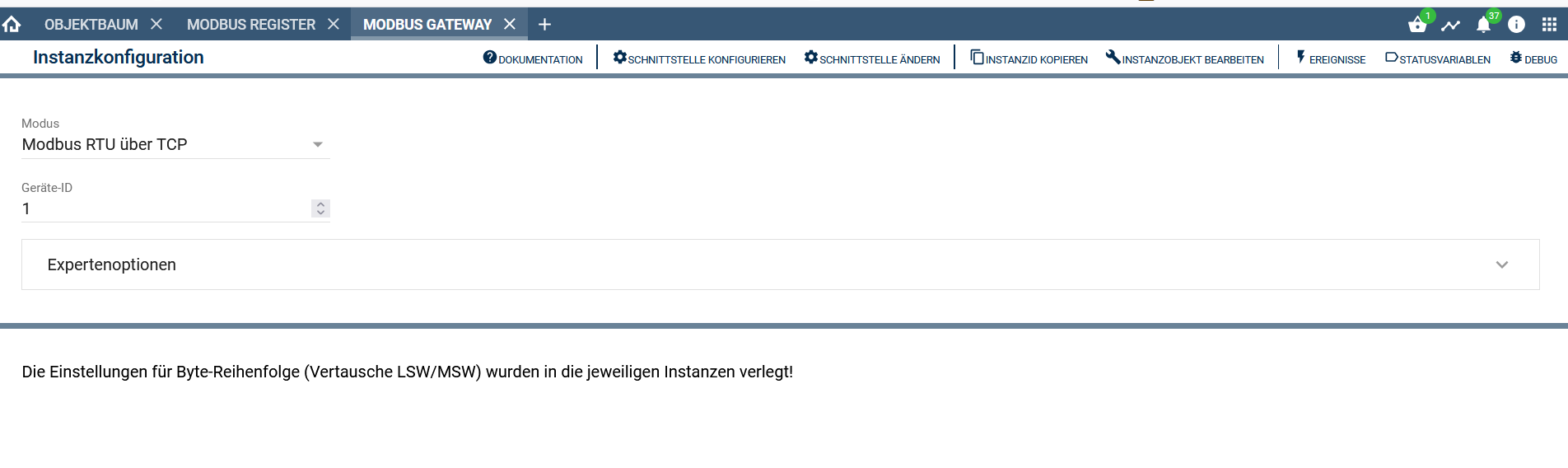
Task: Open the notifications bell
Action: pos(1483,25)
